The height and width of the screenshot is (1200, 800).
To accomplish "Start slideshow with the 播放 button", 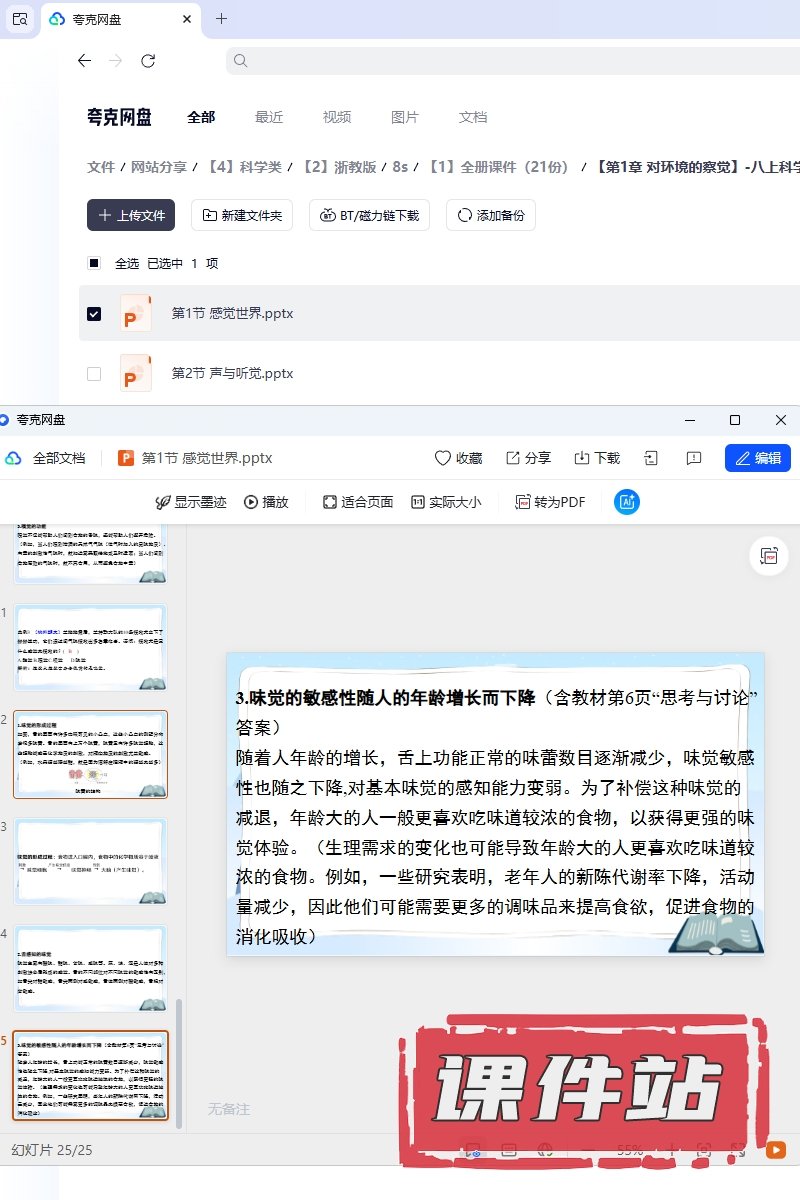I will [266, 502].
